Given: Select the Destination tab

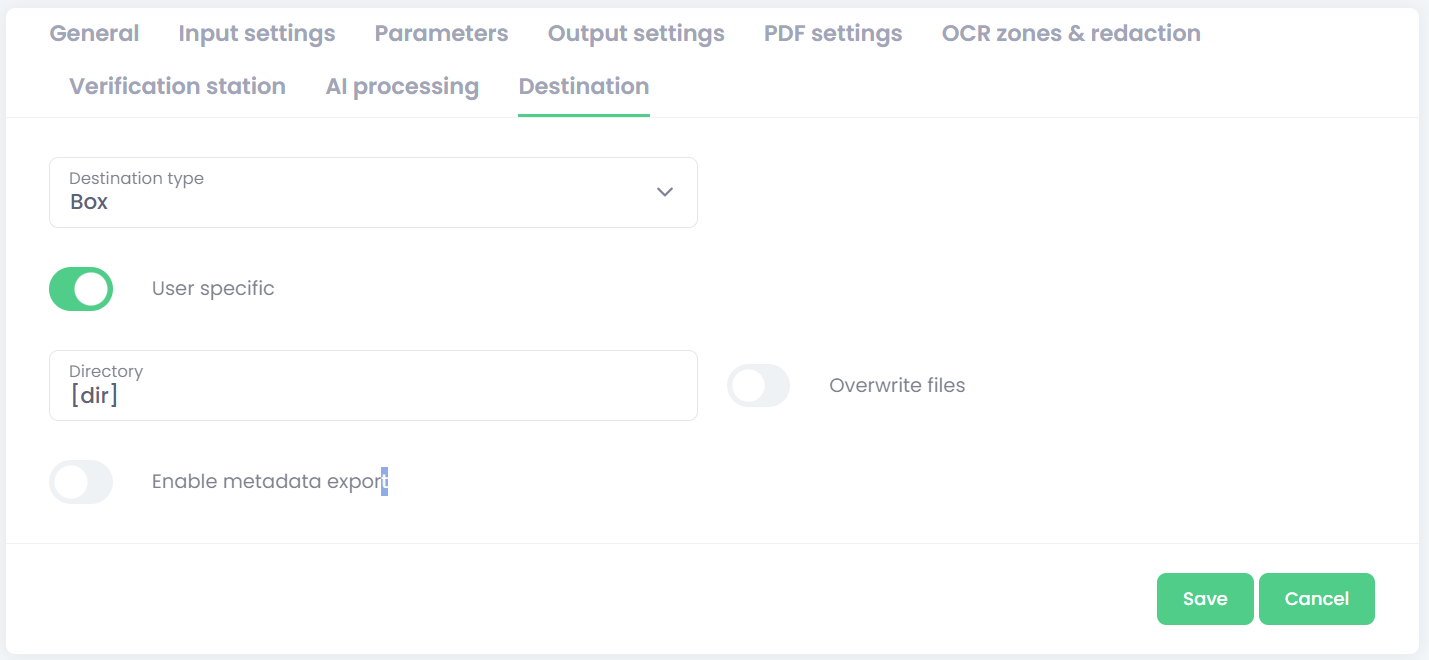Looking at the screenshot, I should coord(583,86).
